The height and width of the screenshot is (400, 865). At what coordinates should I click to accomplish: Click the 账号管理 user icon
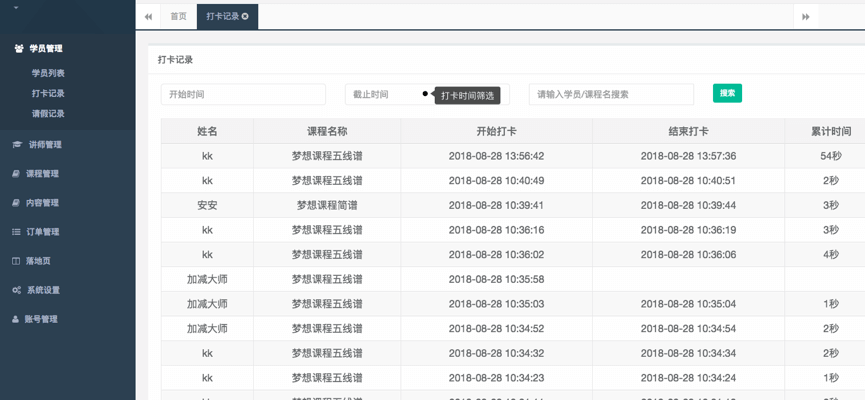pyautogui.click(x=16, y=319)
